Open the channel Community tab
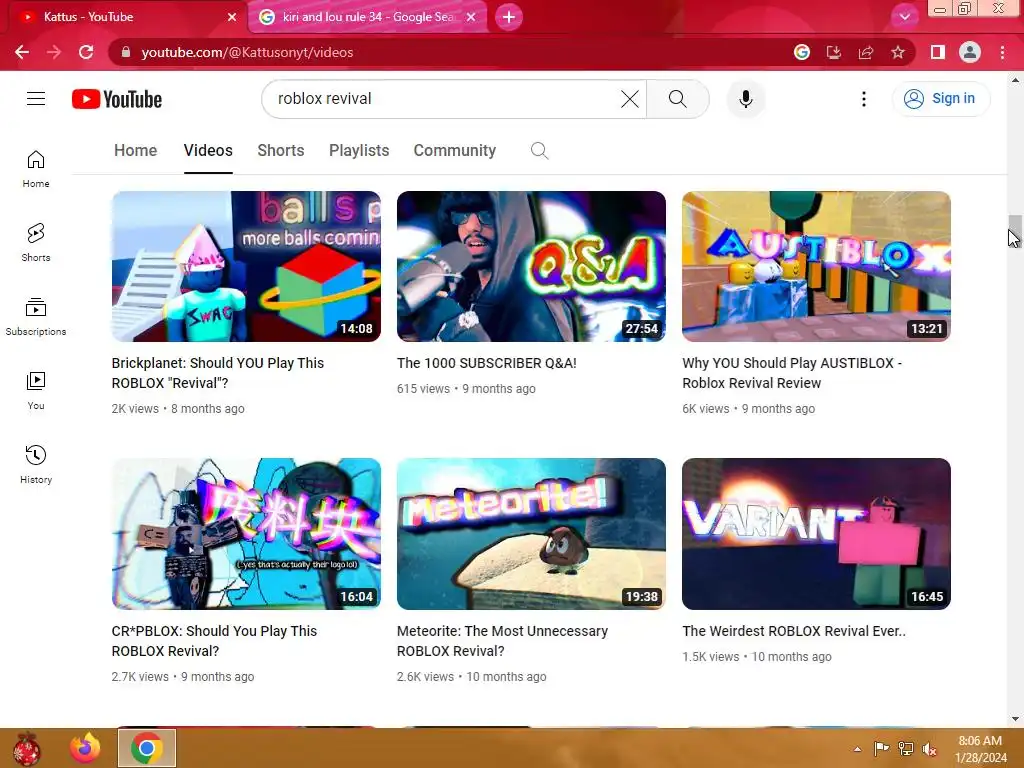The height and width of the screenshot is (768, 1024). pyautogui.click(x=455, y=150)
